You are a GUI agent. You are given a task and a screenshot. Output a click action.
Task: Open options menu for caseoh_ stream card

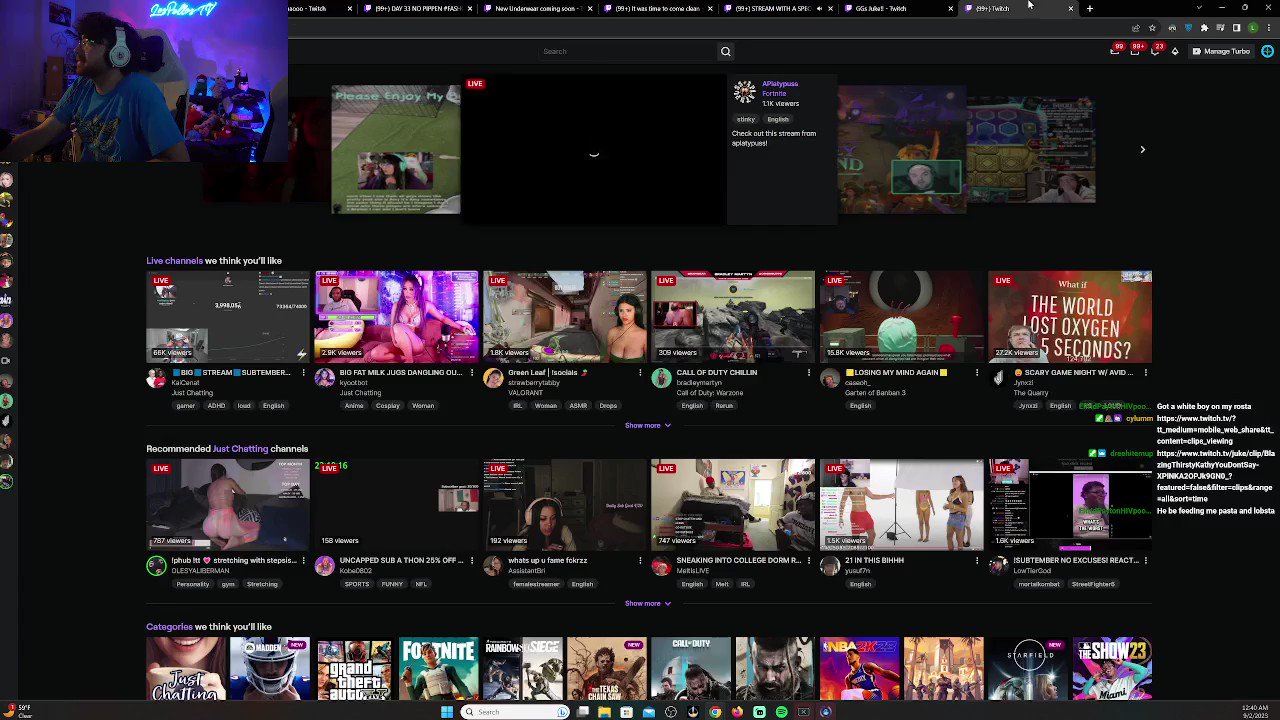[977, 372]
